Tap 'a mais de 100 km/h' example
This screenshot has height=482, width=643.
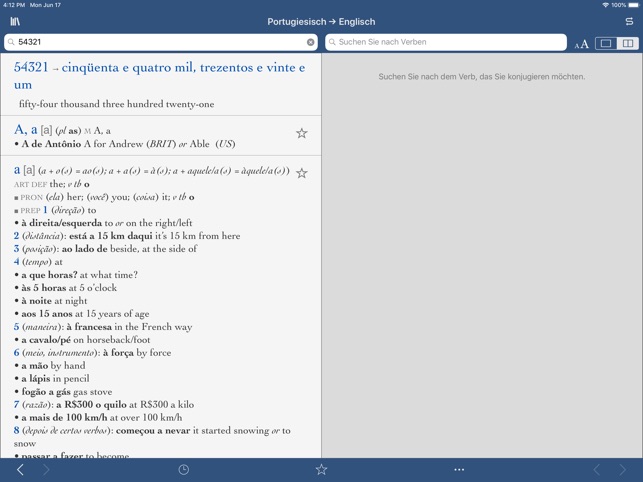click(x=64, y=418)
